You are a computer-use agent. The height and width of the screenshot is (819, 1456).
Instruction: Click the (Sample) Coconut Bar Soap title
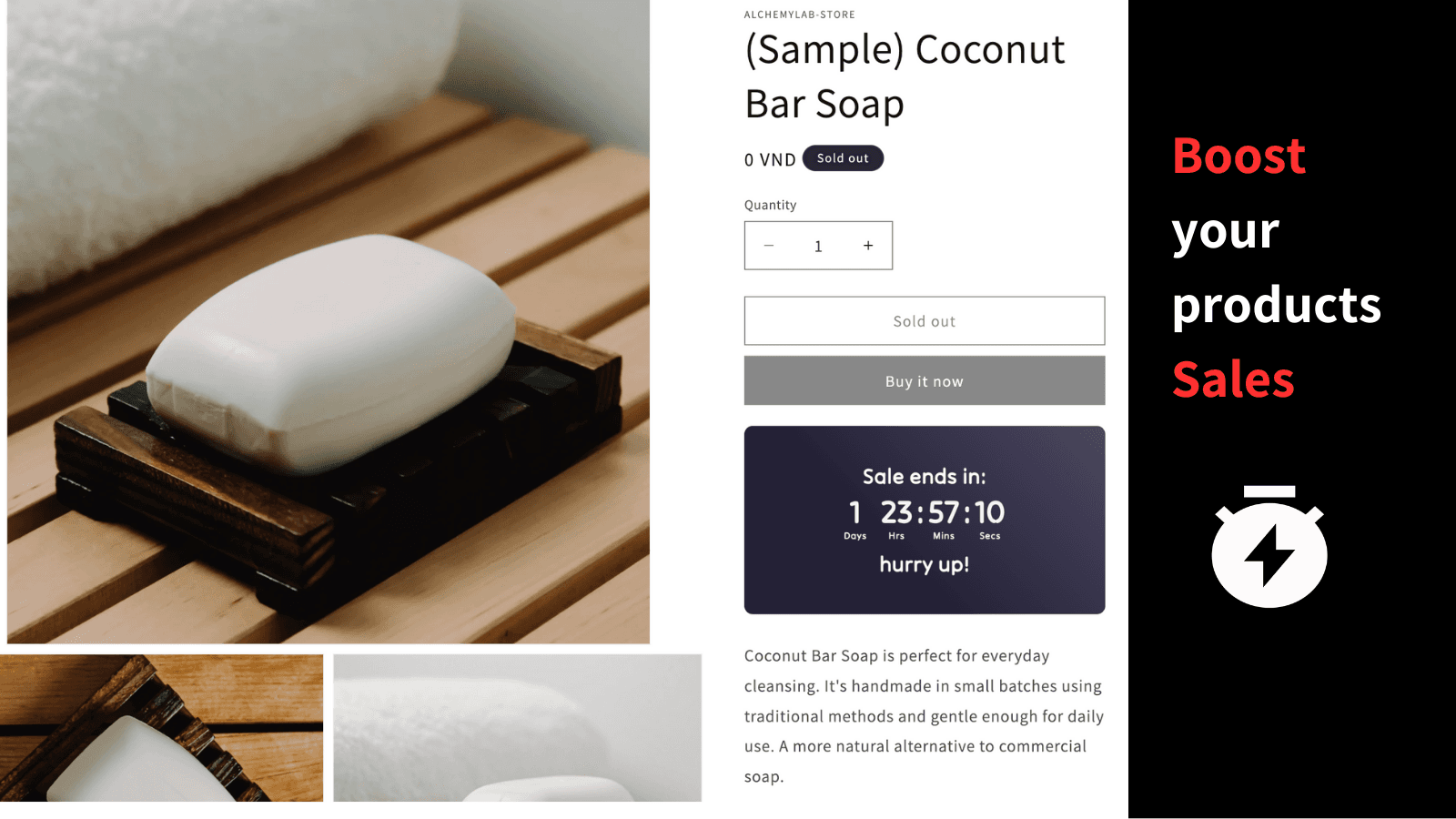coord(905,76)
